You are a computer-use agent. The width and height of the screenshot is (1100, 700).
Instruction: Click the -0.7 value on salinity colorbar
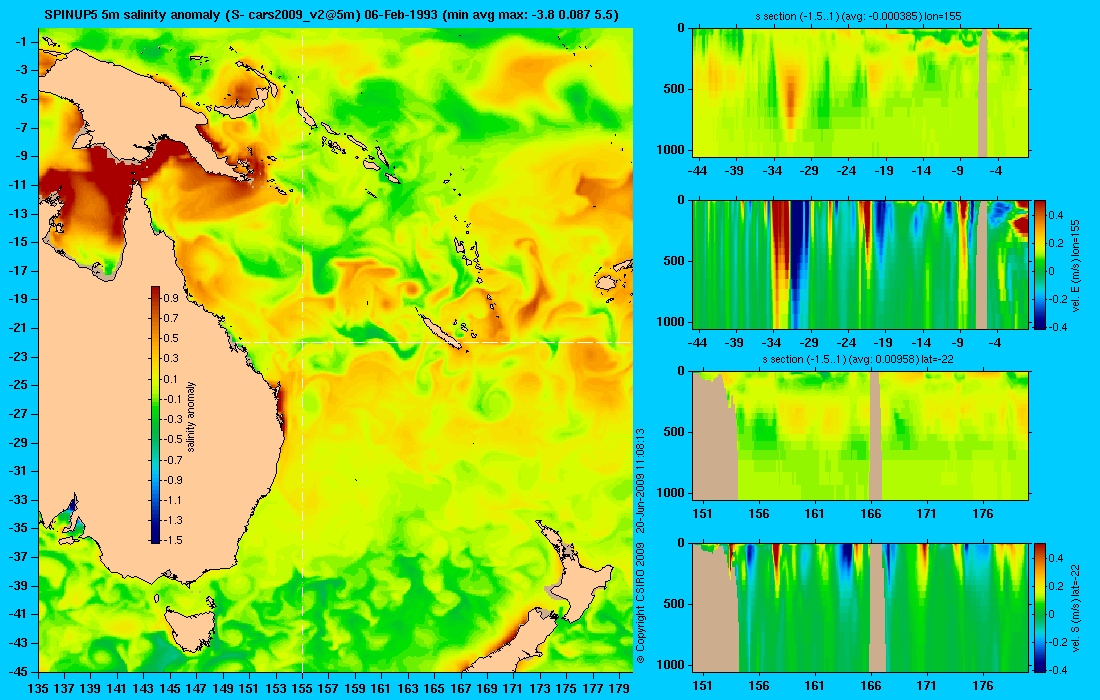point(173,459)
